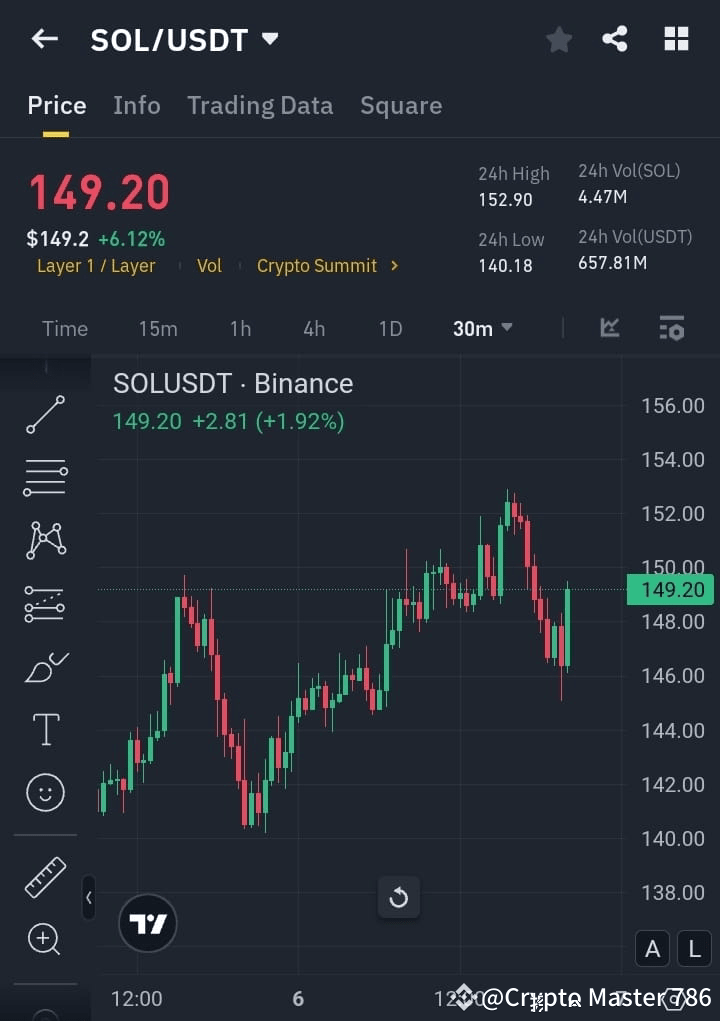Pick the brush drawing tool
Viewport: 720px width, 1021px height.
(44, 666)
